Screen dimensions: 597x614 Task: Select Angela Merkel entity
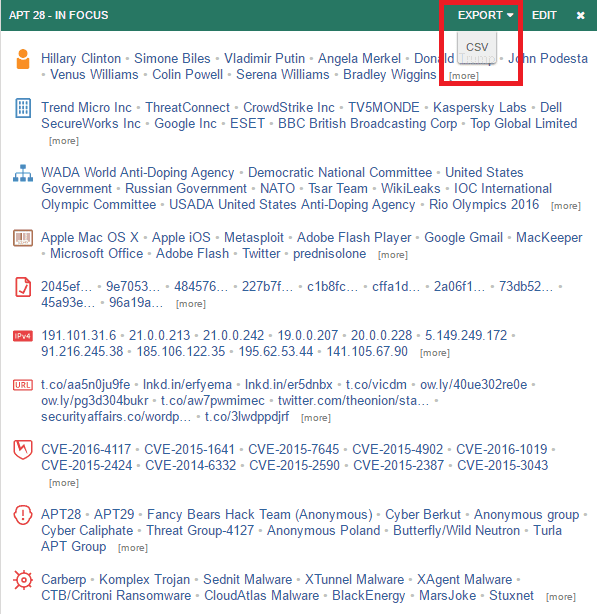coord(359,58)
